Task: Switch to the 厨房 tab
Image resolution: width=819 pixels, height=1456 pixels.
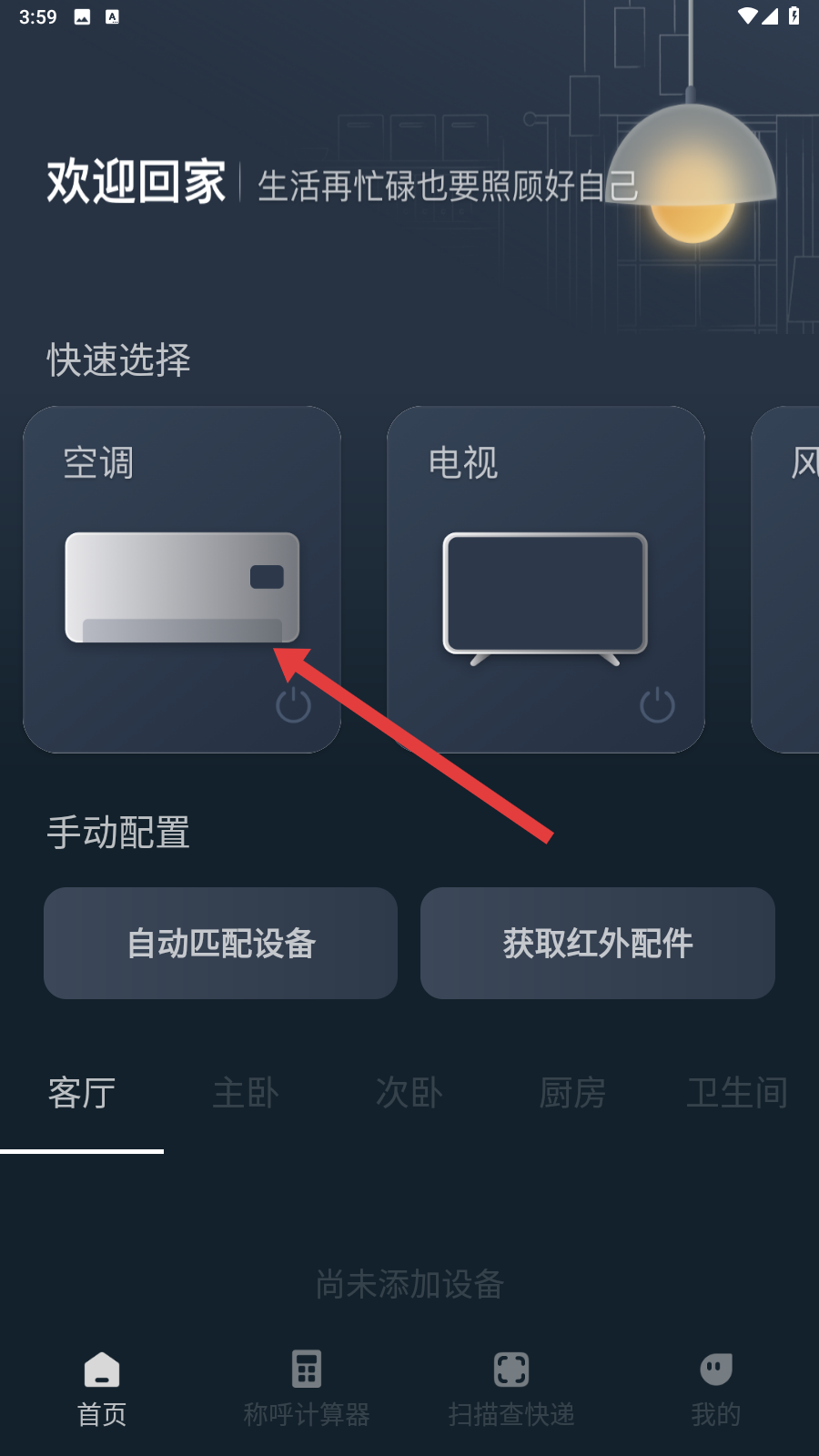Action: pyautogui.click(x=573, y=1093)
